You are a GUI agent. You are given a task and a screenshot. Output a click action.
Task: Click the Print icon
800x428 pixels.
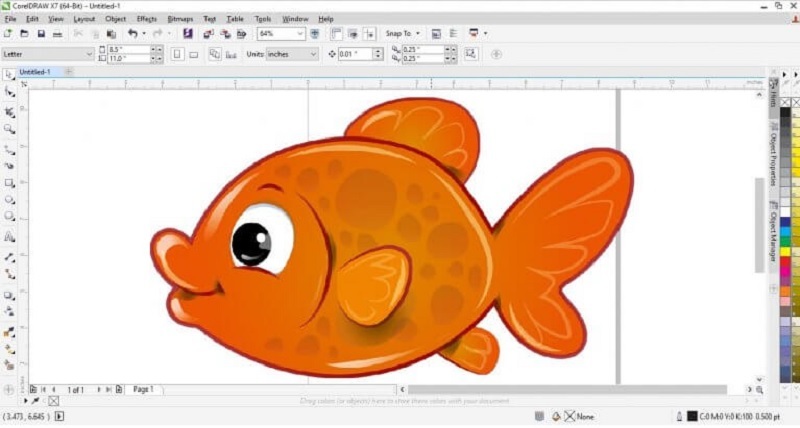point(58,34)
